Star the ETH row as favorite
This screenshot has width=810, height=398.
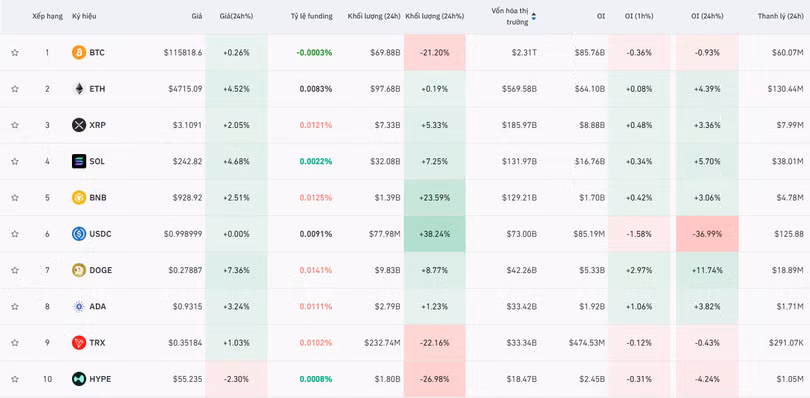[x=15, y=89]
